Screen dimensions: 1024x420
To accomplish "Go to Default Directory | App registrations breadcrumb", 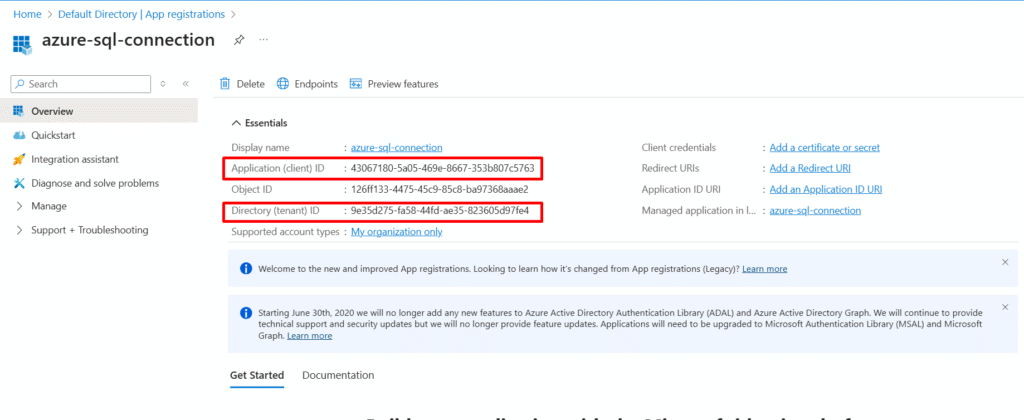I will coord(141,14).
